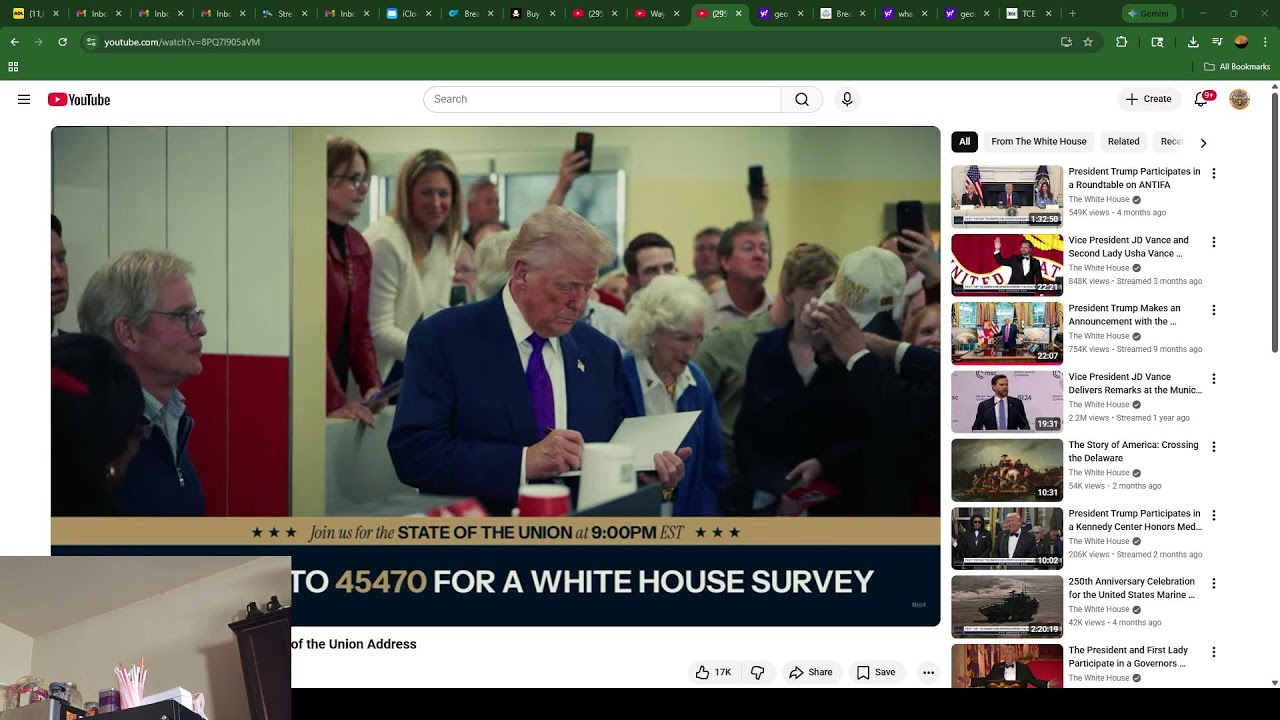The image size is (1280, 720).
Task: Open the YouTube guide hamburger menu
Action: coord(24,99)
